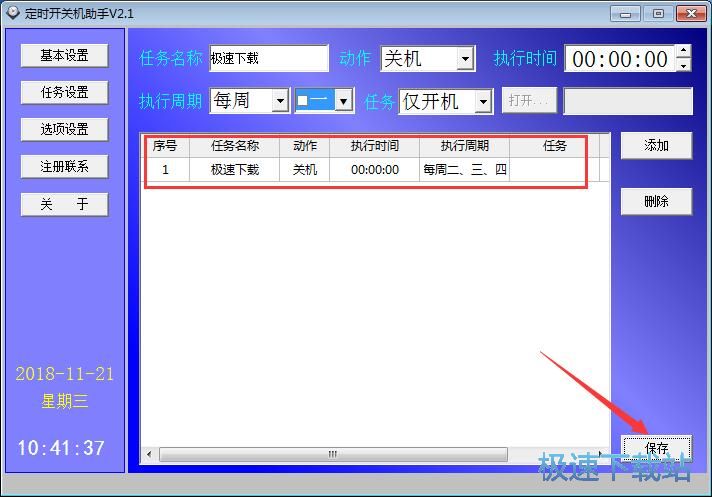Click the 删除 delete button

click(x=656, y=202)
